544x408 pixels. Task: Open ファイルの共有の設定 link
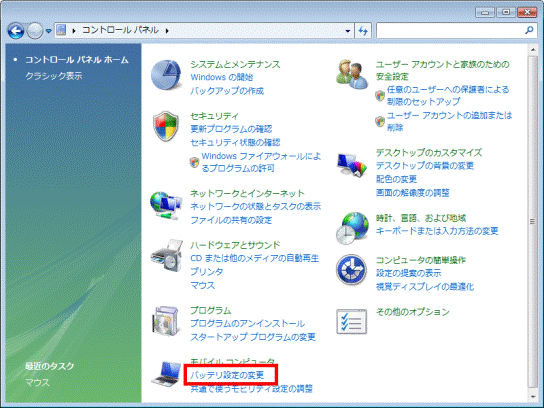[x=231, y=220]
